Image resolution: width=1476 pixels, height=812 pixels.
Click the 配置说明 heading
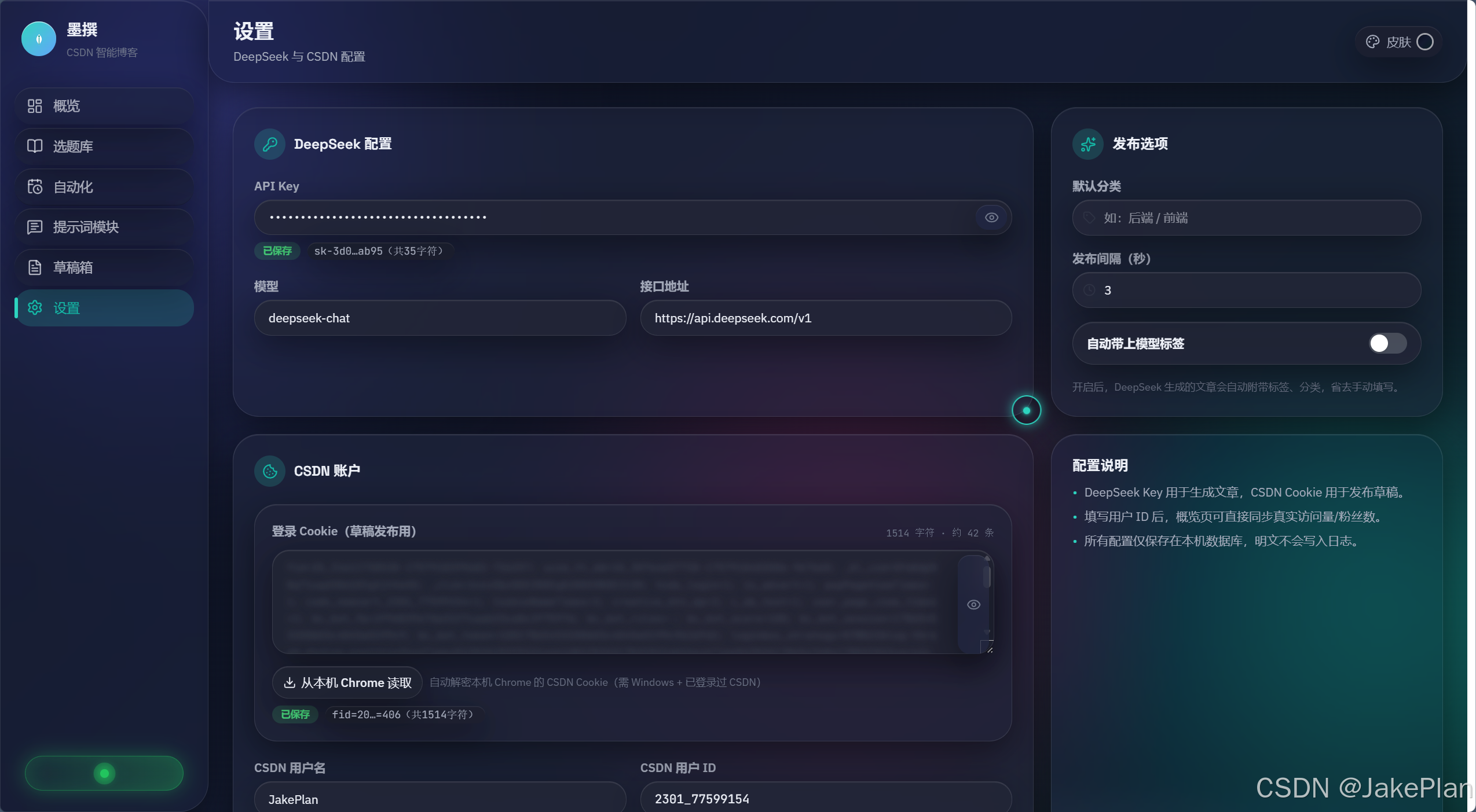coord(1100,466)
